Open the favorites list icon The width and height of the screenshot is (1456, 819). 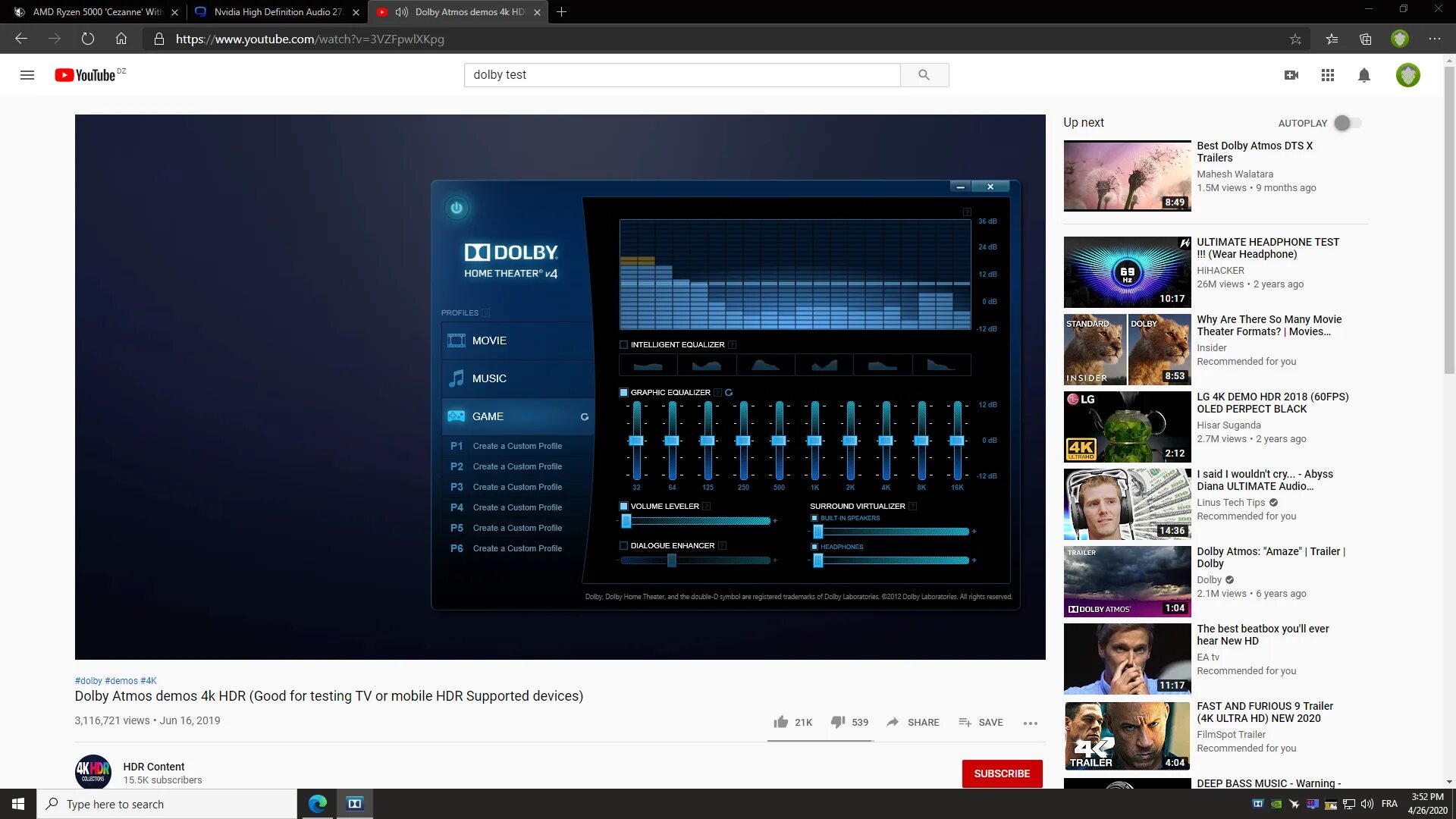point(1332,39)
